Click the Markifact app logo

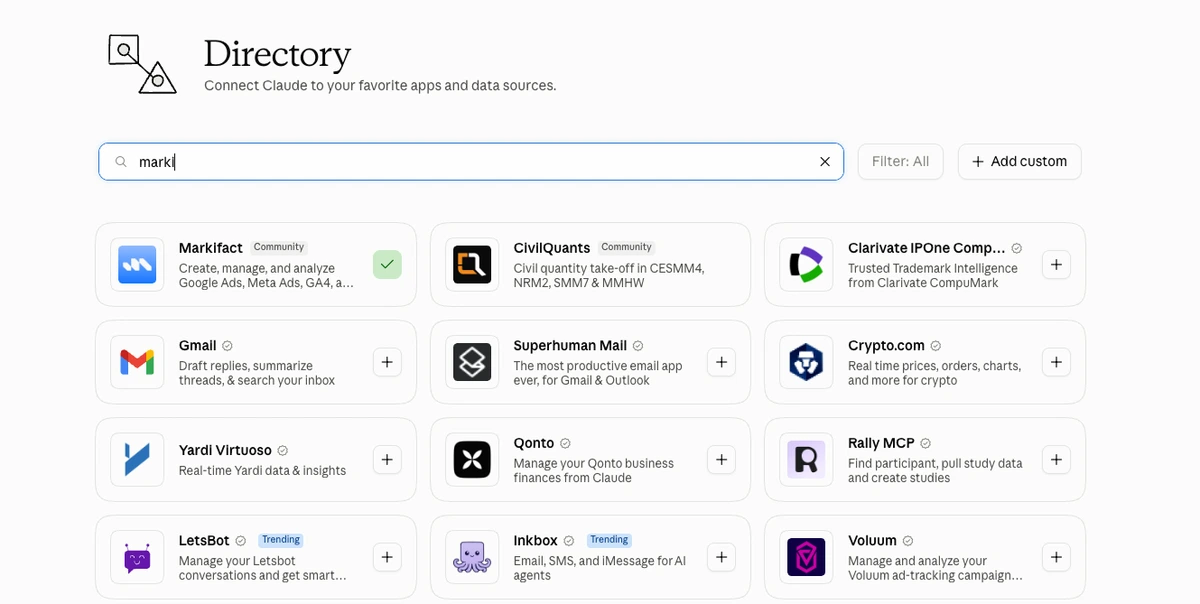point(137,265)
